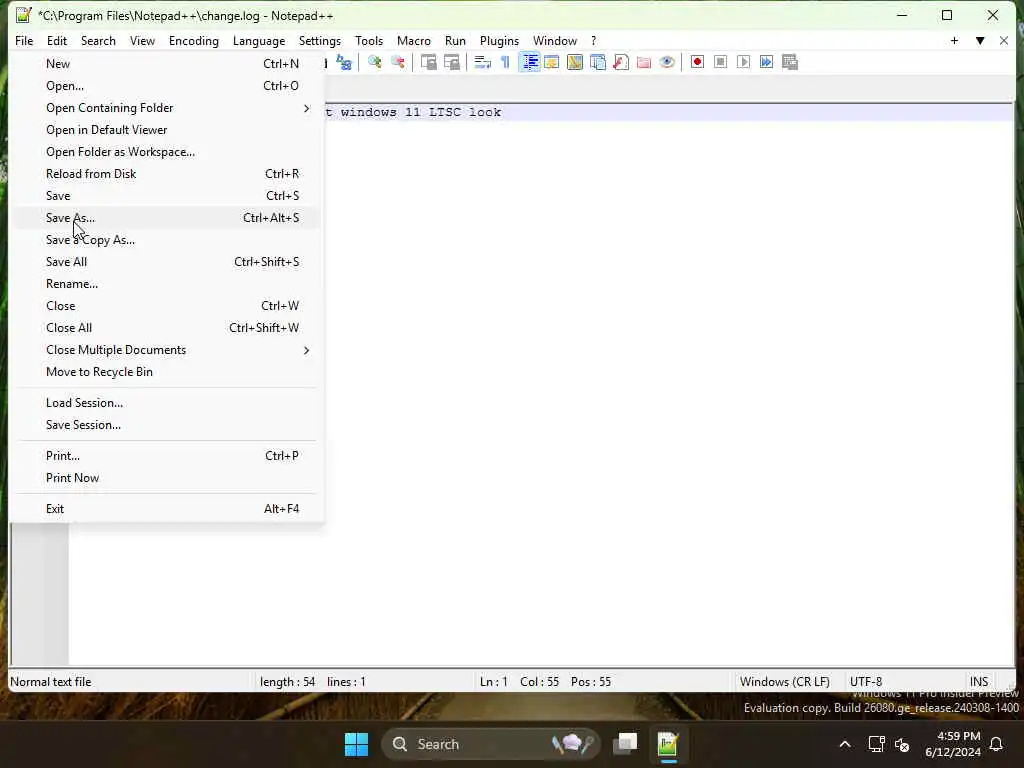1024x768 pixels.
Task: Open the Edit menu
Action: click(57, 40)
